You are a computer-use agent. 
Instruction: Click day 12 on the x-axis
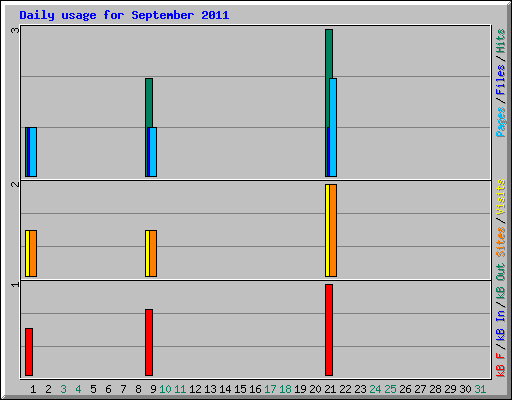point(195,389)
